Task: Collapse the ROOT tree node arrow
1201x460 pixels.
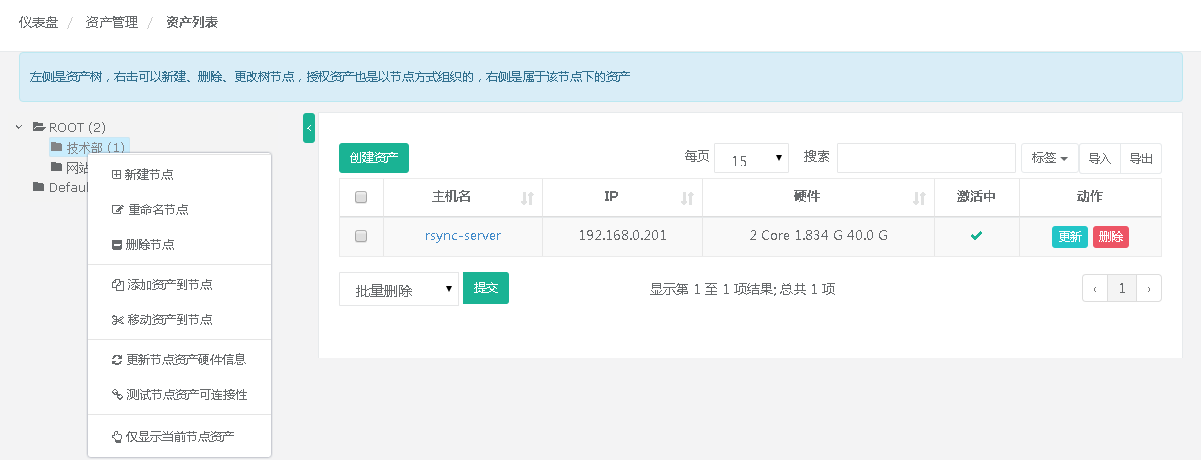Action: pos(19,127)
